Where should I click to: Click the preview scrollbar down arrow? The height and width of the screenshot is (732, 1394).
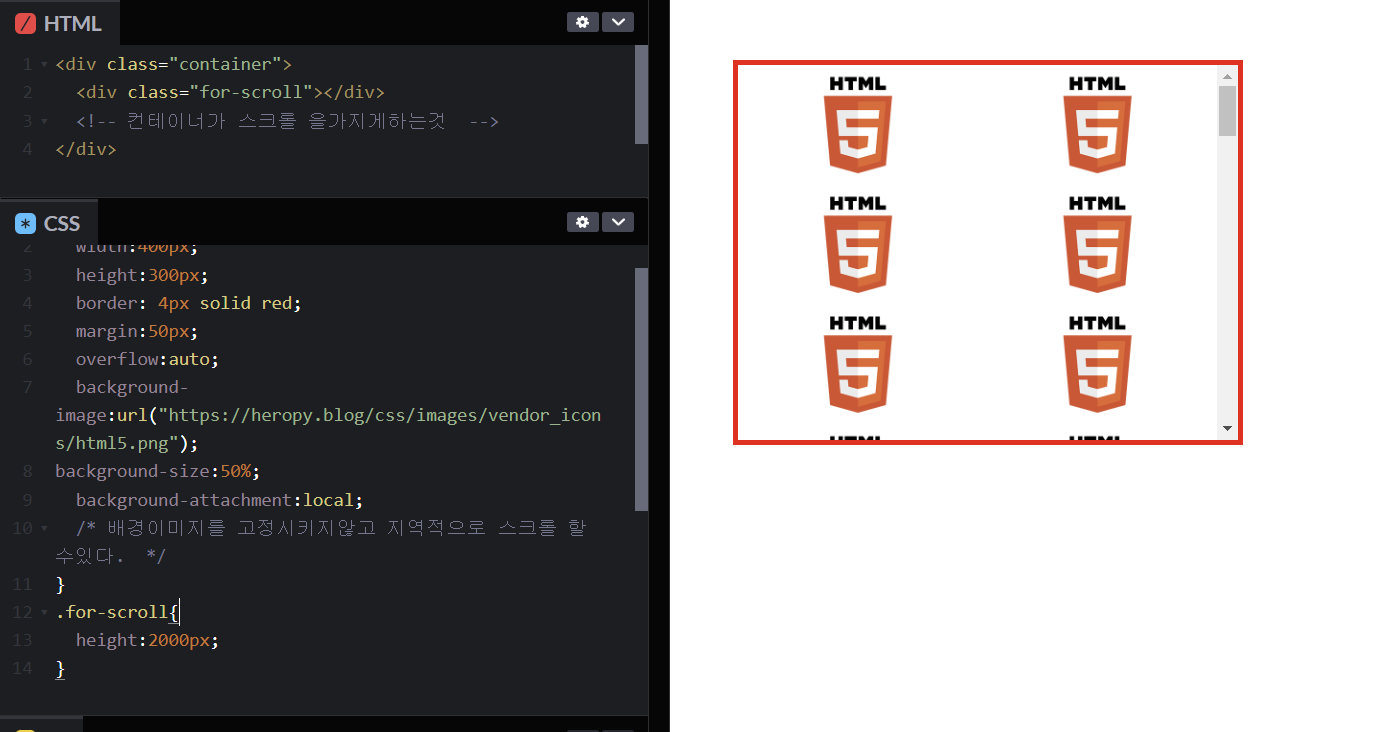1227,429
